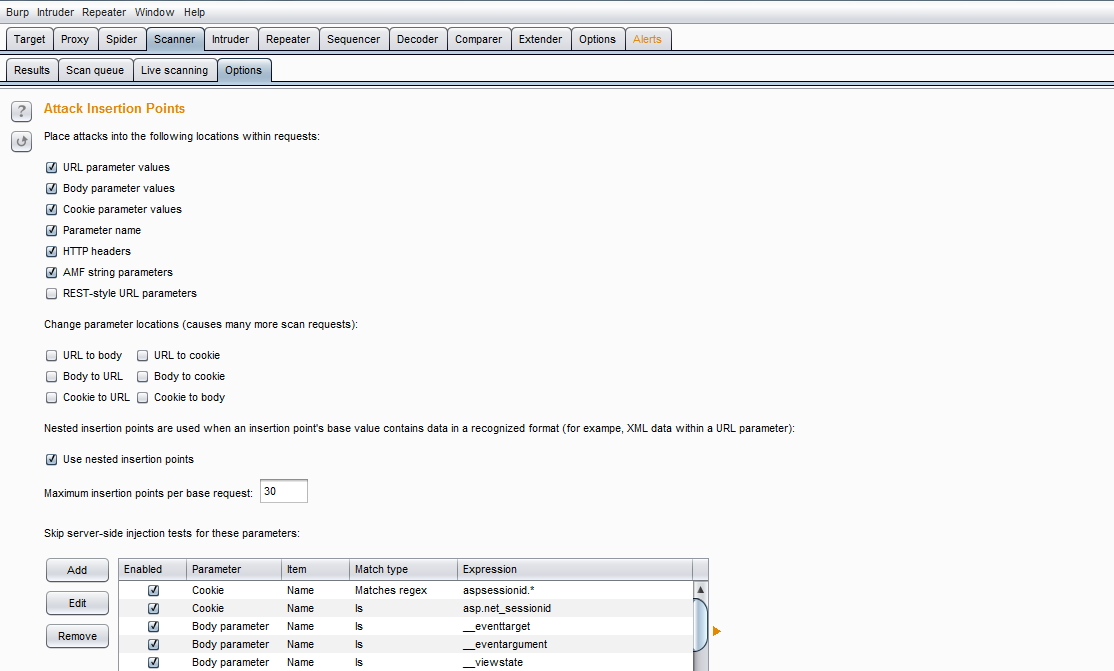The width and height of the screenshot is (1114, 671).
Task: Disable HTTP headers insertion point
Action: 51,252
